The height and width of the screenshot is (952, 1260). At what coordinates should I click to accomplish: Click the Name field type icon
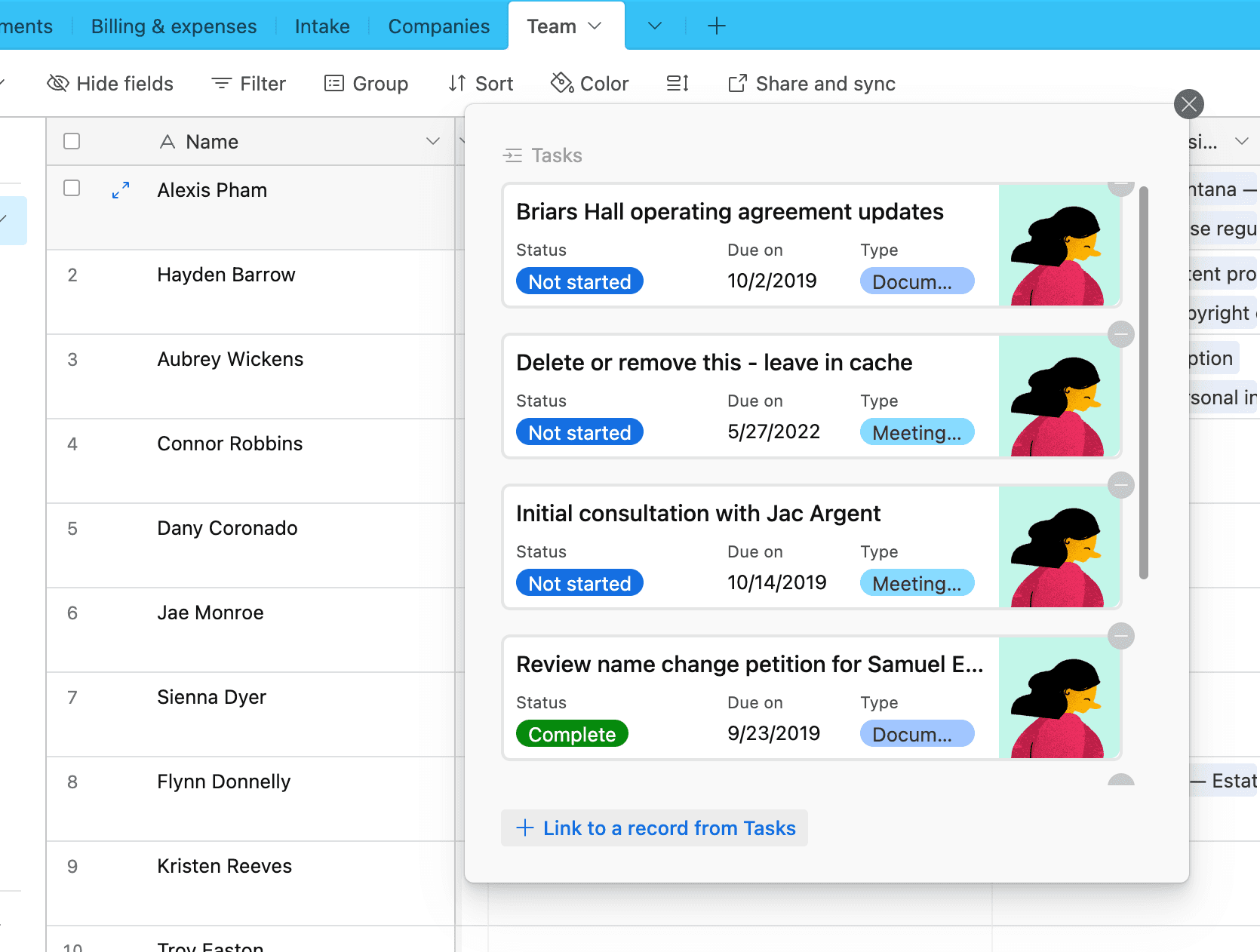pos(167,141)
